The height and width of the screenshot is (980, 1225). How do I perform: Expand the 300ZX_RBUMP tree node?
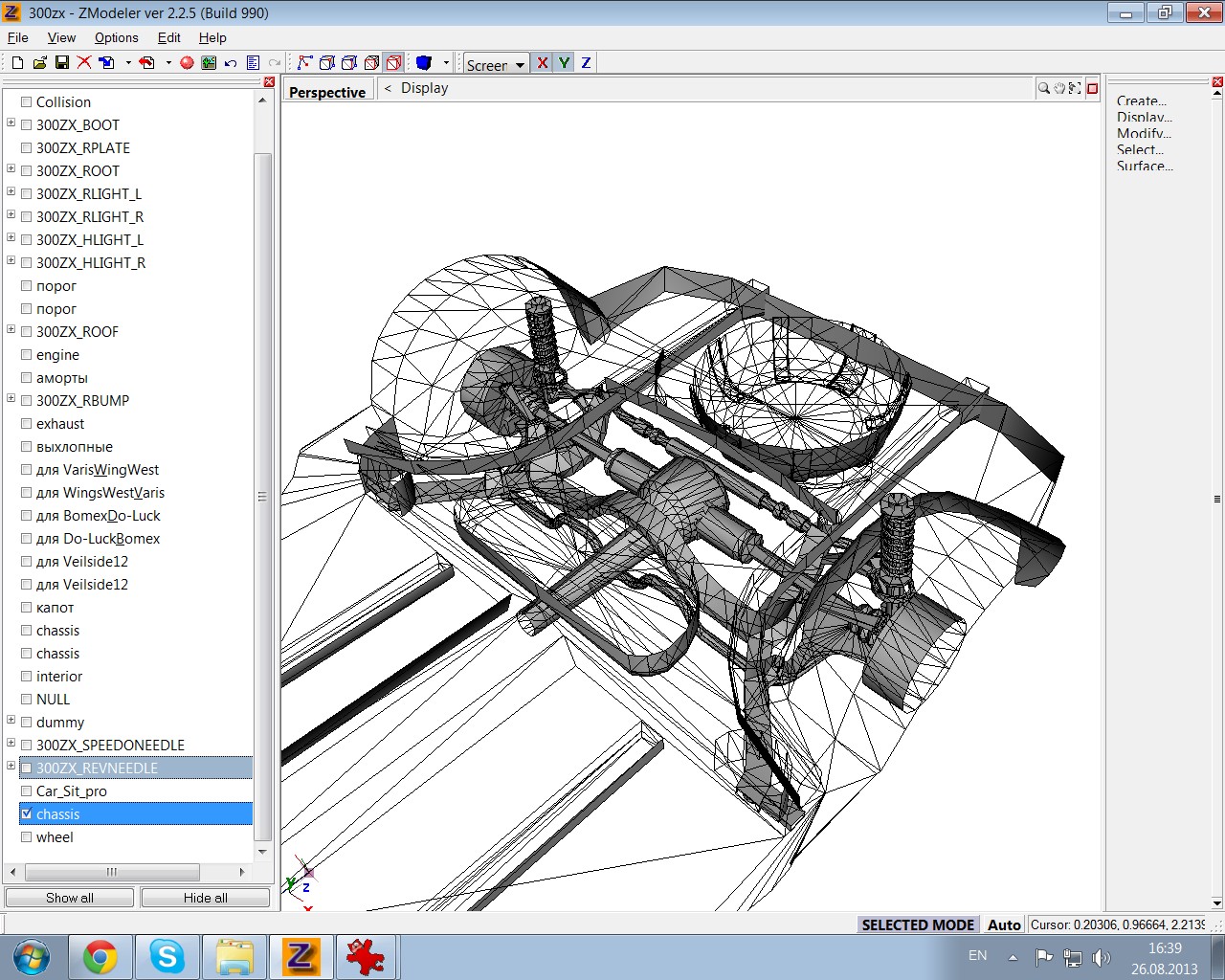[11, 398]
